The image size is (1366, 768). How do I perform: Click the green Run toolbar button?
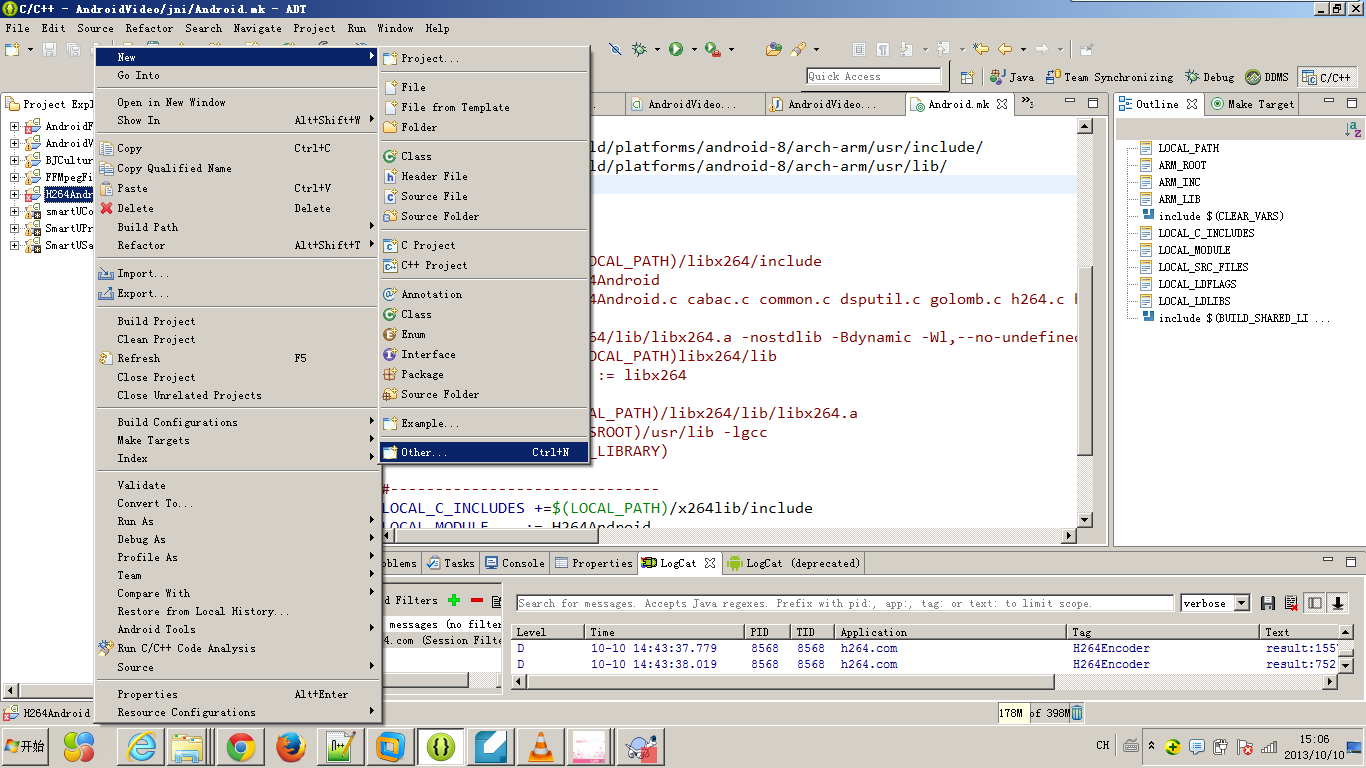(x=676, y=49)
